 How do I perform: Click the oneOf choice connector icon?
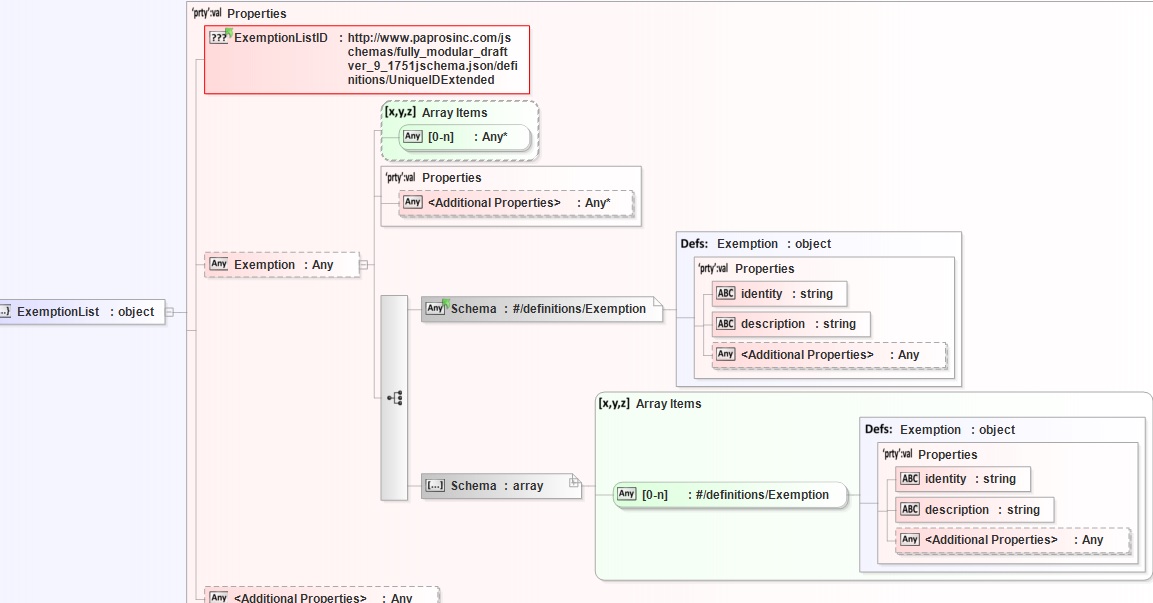[x=394, y=397]
